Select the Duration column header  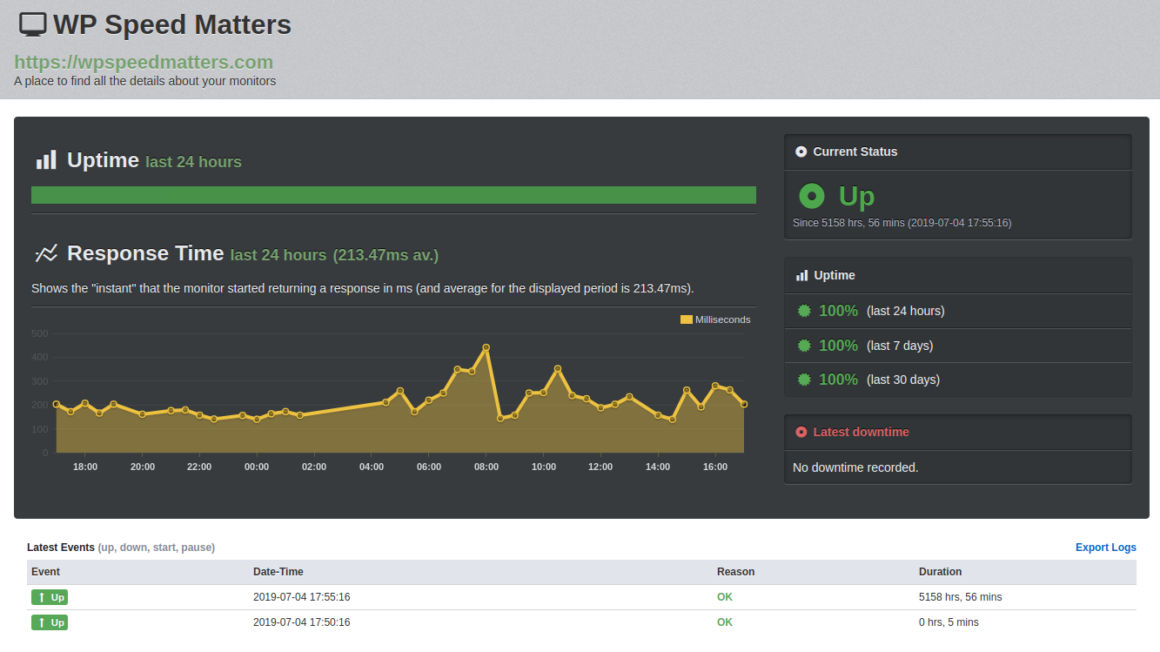940,571
